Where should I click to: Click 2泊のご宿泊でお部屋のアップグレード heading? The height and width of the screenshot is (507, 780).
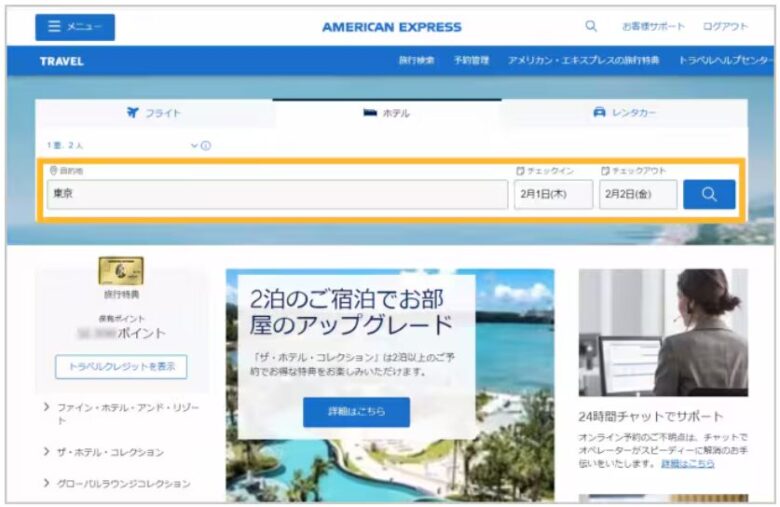[x=350, y=312]
